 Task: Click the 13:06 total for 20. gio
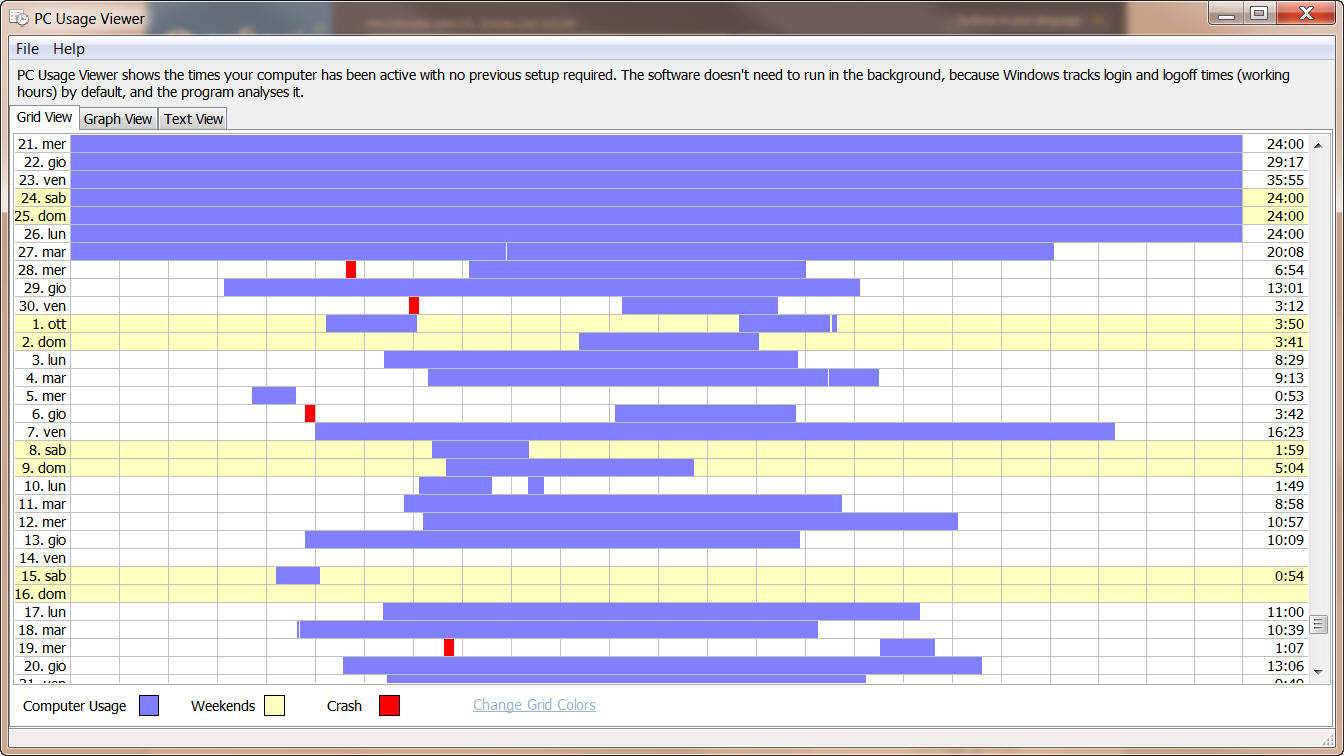pos(1285,666)
